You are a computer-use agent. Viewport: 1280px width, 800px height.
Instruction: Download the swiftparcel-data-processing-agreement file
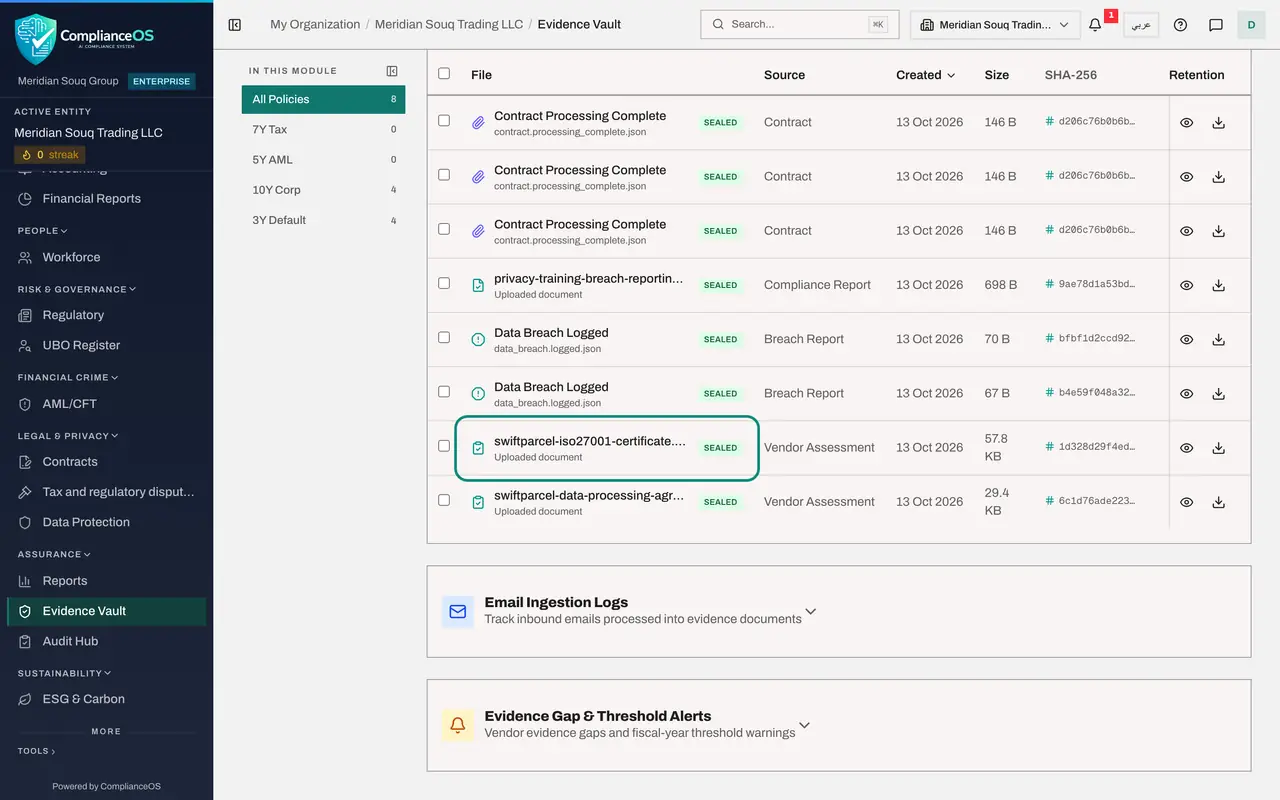pyautogui.click(x=1218, y=502)
